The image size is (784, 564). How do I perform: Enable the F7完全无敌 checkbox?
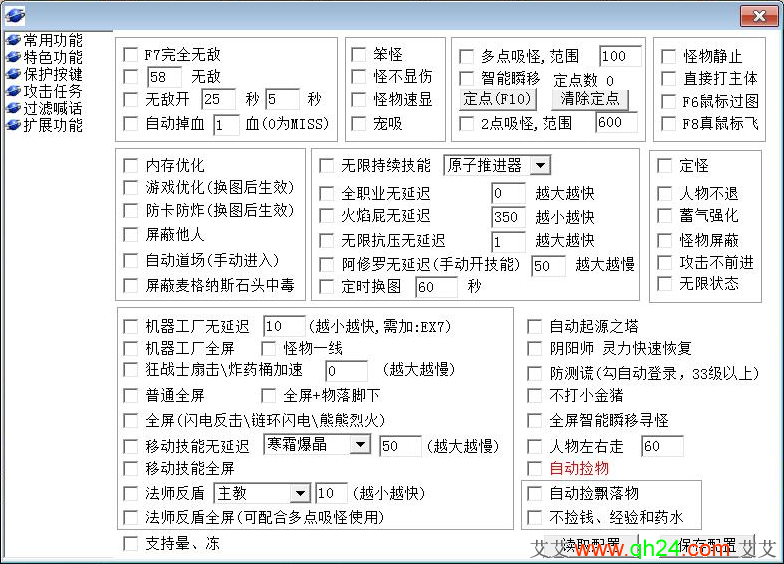(x=131, y=55)
